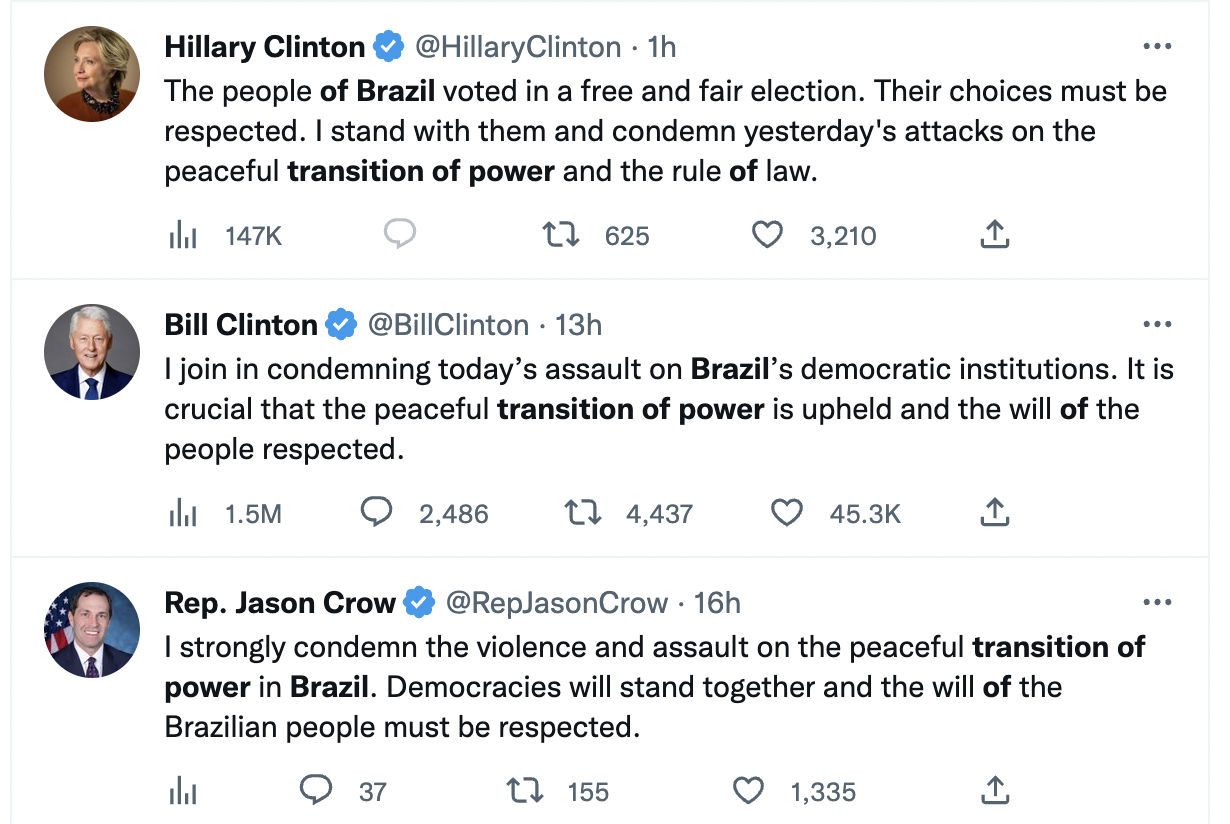
Task: Reply to Bill Clinton's tweet
Action: (x=375, y=513)
